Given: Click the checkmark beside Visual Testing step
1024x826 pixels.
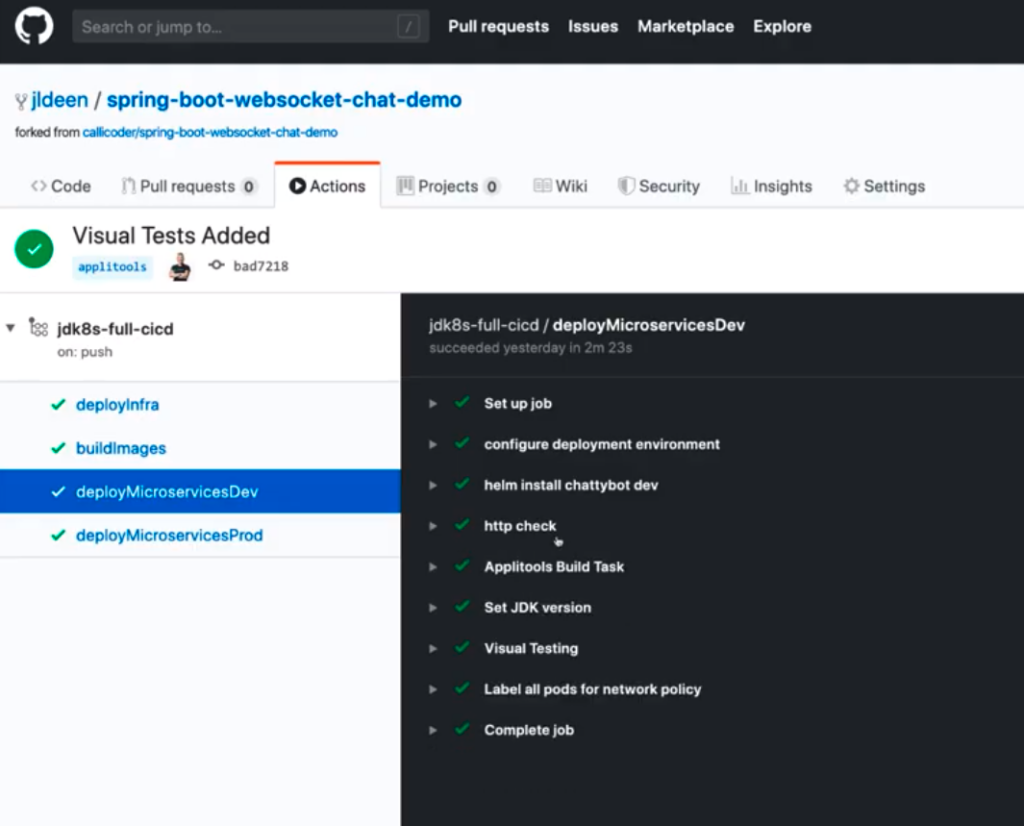Looking at the screenshot, I should pos(462,648).
